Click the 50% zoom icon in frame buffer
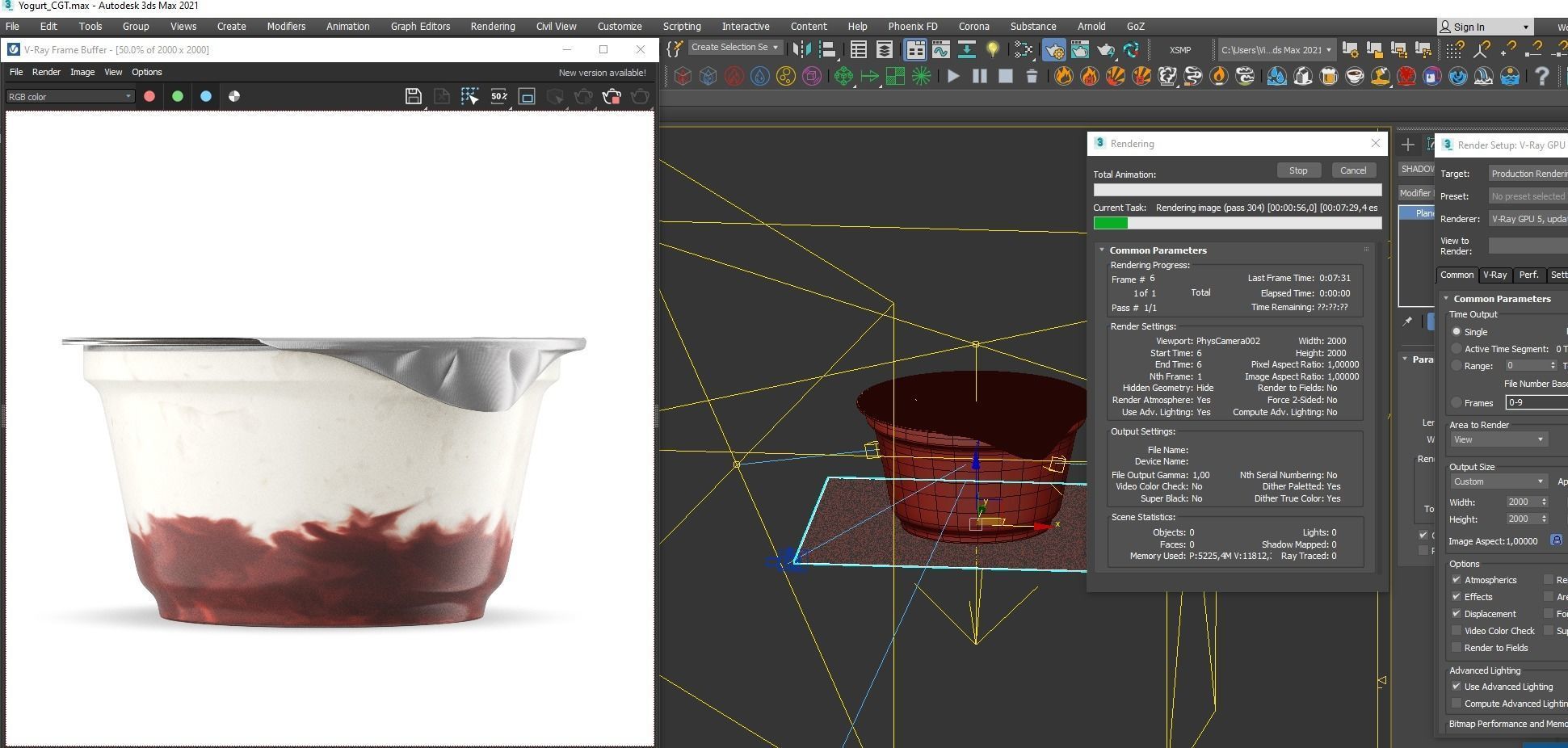The image size is (1568, 748). pyautogui.click(x=498, y=96)
